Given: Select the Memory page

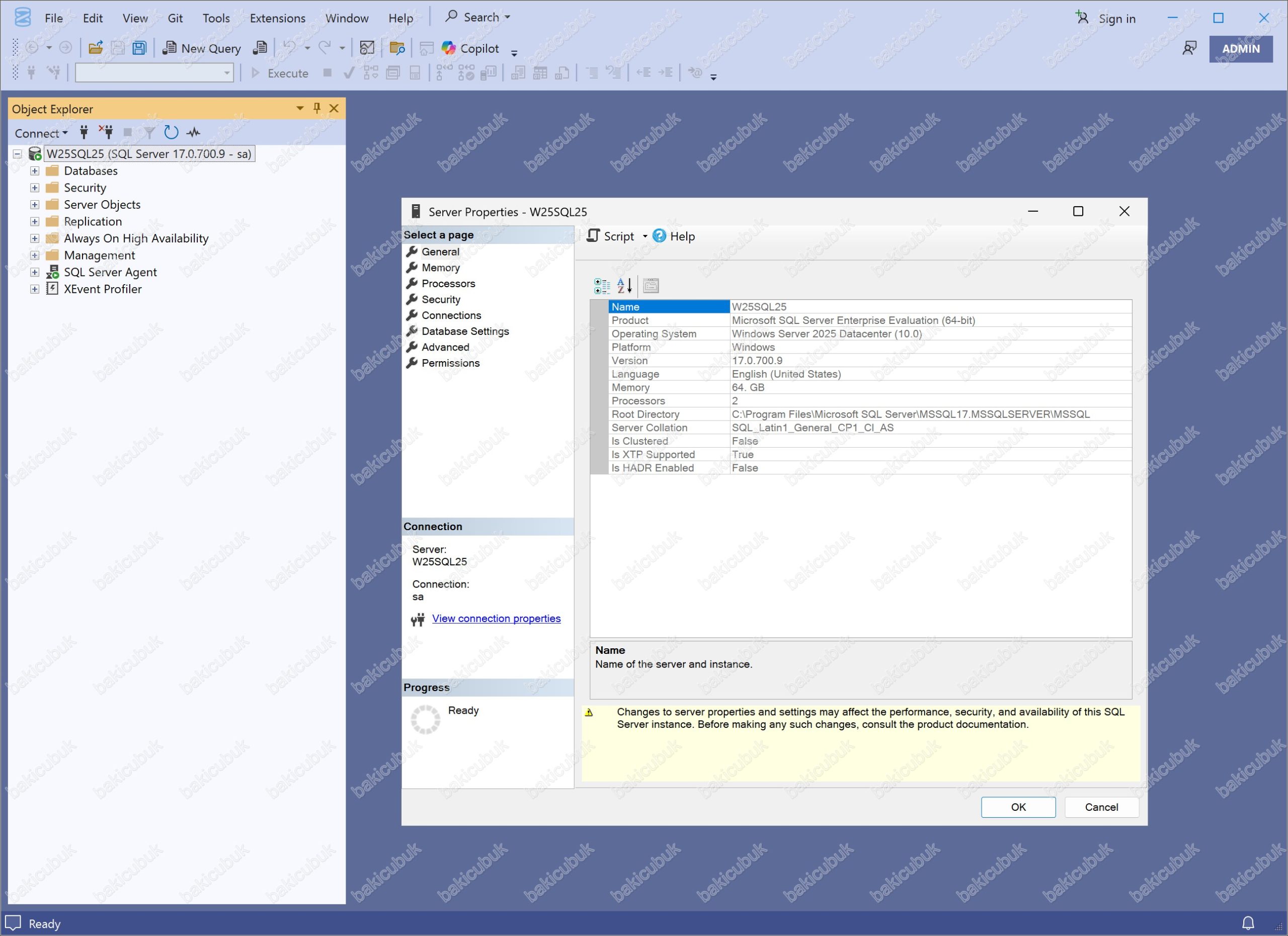Looking at the screenshot, I should (x=441, y=268).
